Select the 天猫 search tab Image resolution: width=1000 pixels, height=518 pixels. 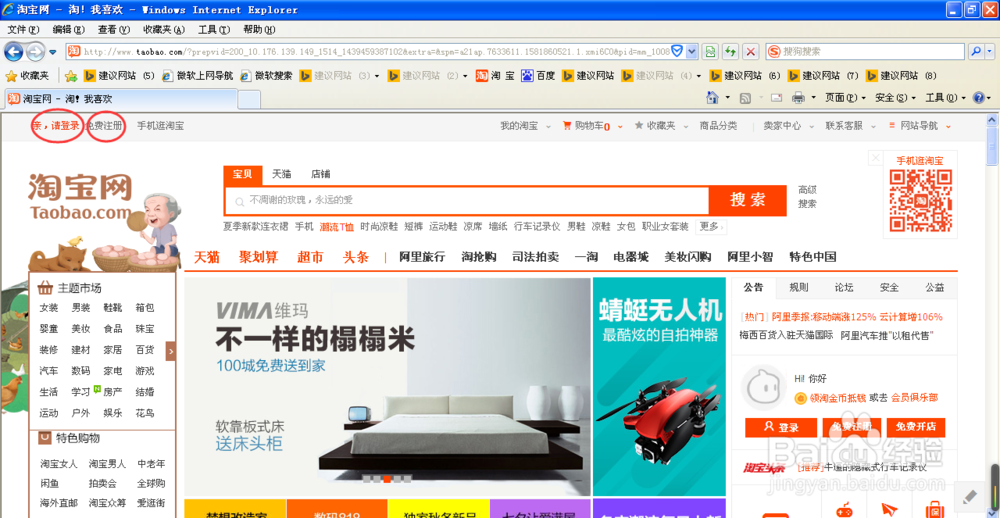pos(281,174)
